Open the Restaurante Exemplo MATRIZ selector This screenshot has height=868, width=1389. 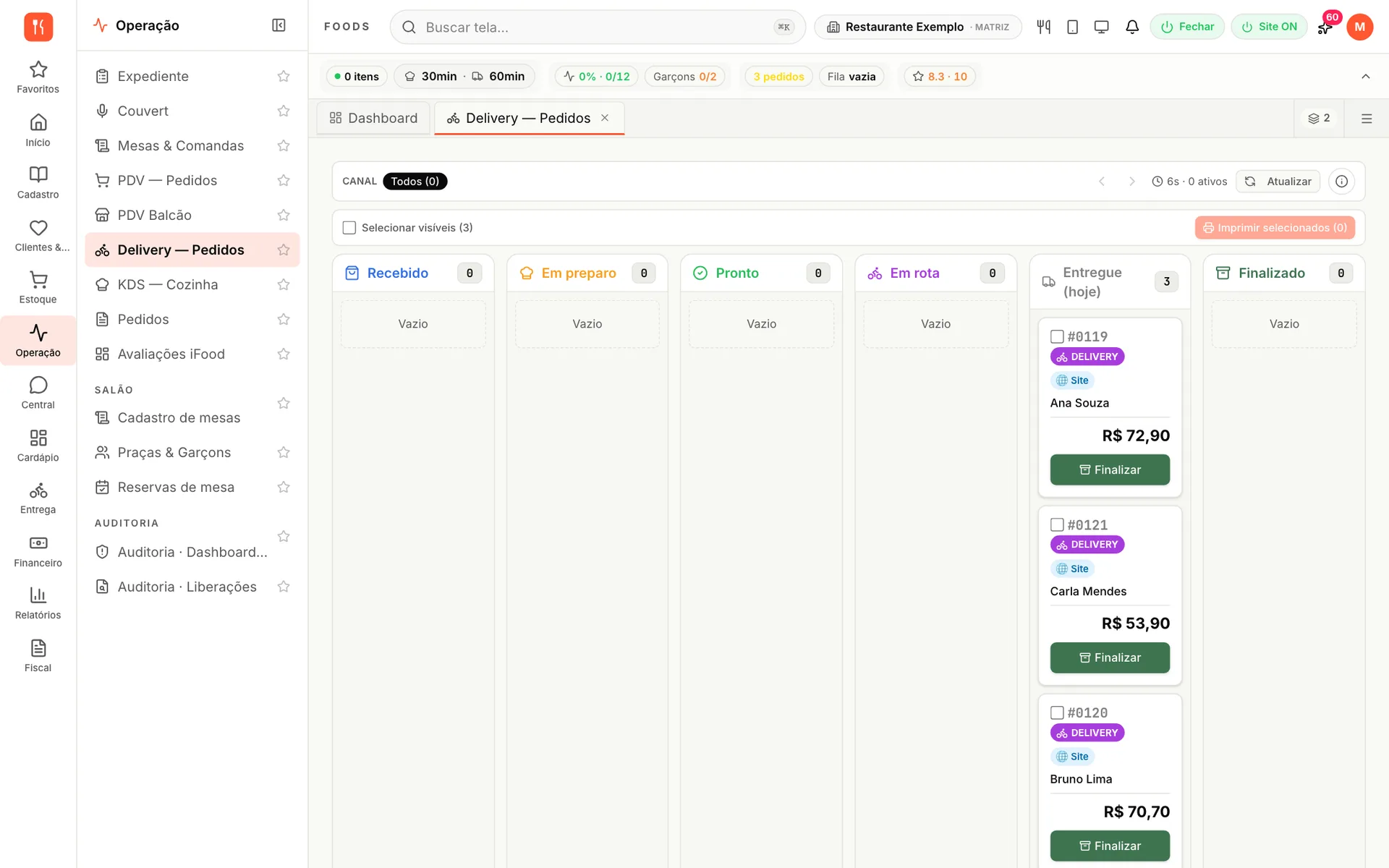tap(917, 27)
